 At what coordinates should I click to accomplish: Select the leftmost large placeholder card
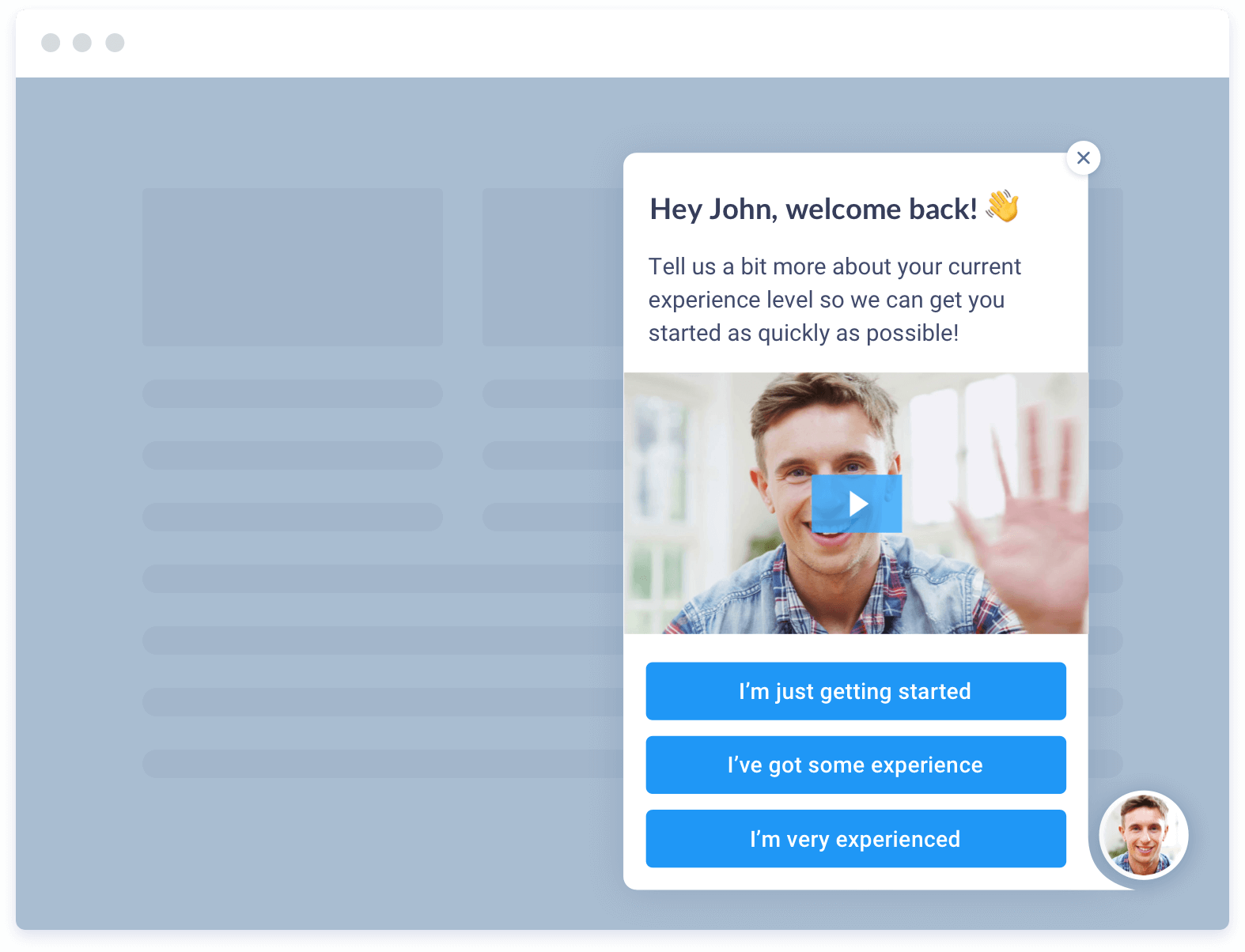point(293,267)
